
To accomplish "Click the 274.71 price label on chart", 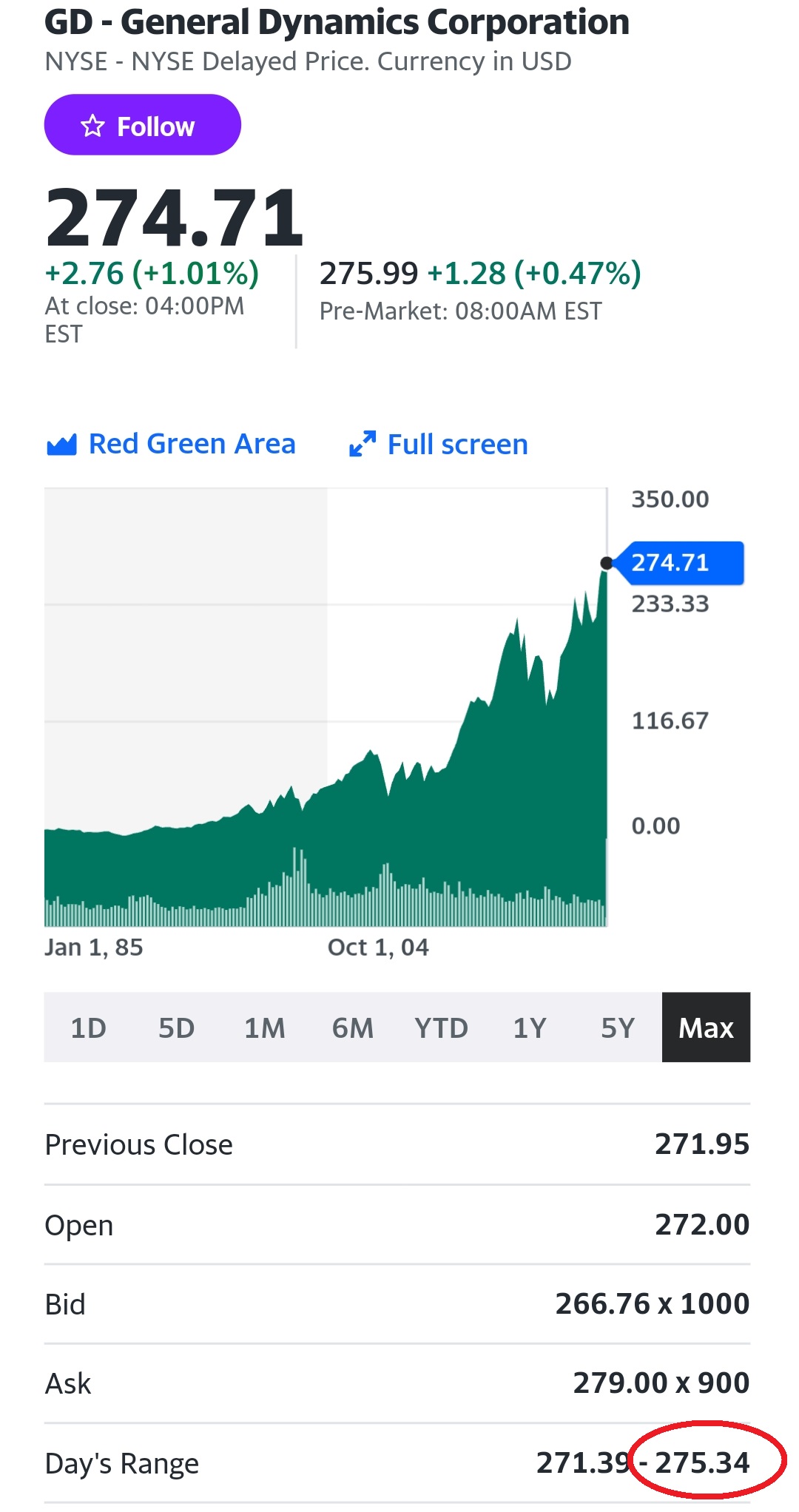I will (678, 563).
